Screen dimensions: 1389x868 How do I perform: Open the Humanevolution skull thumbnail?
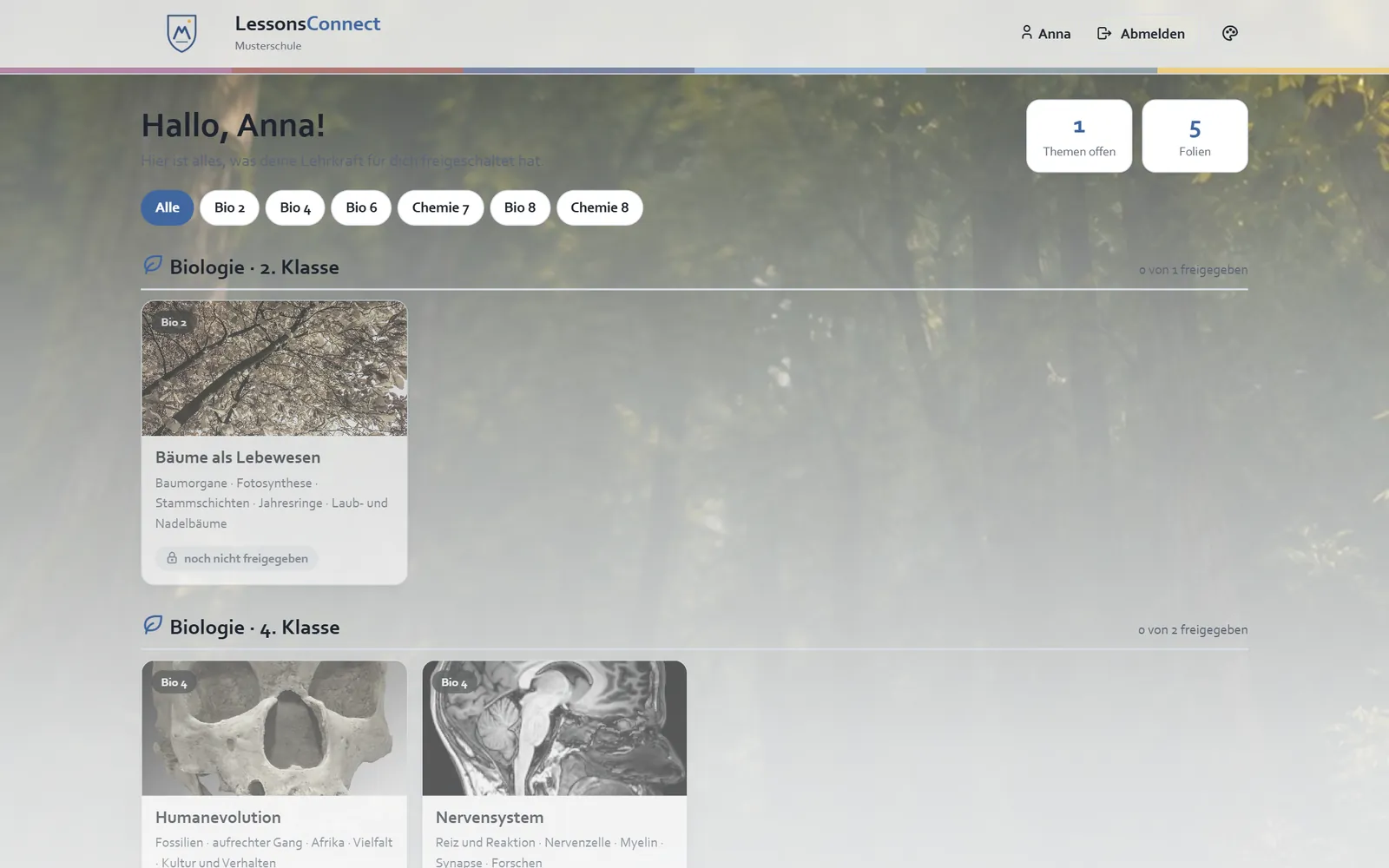(x=274, y=728)
